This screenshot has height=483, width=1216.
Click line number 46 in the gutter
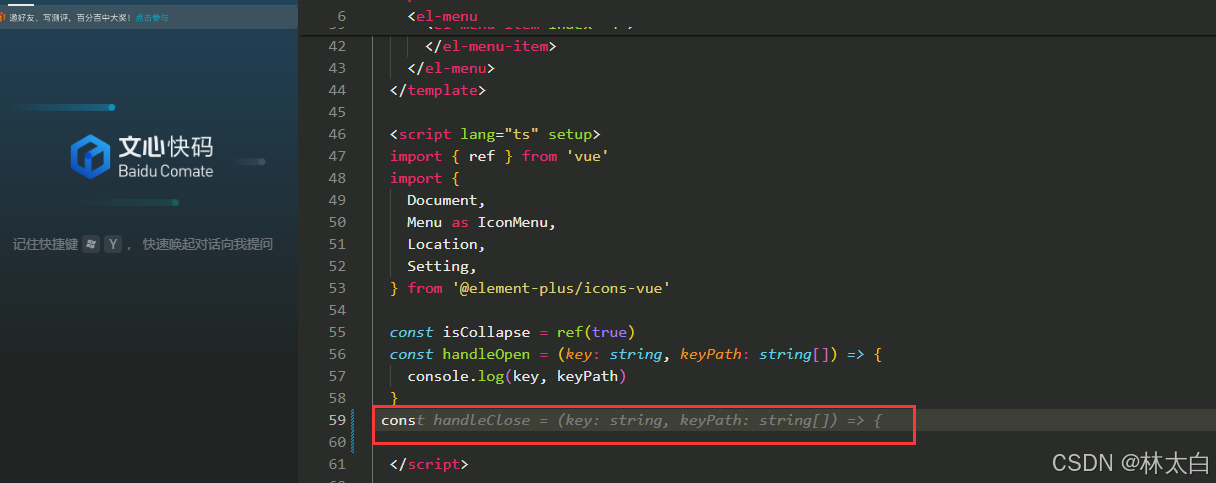(336, 134)
